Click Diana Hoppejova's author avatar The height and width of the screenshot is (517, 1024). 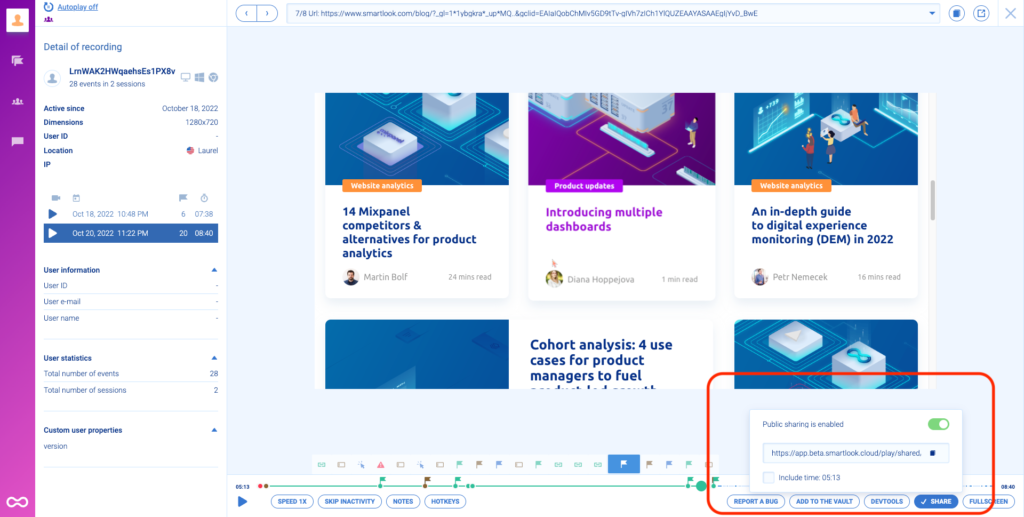[x=554, y=279]
